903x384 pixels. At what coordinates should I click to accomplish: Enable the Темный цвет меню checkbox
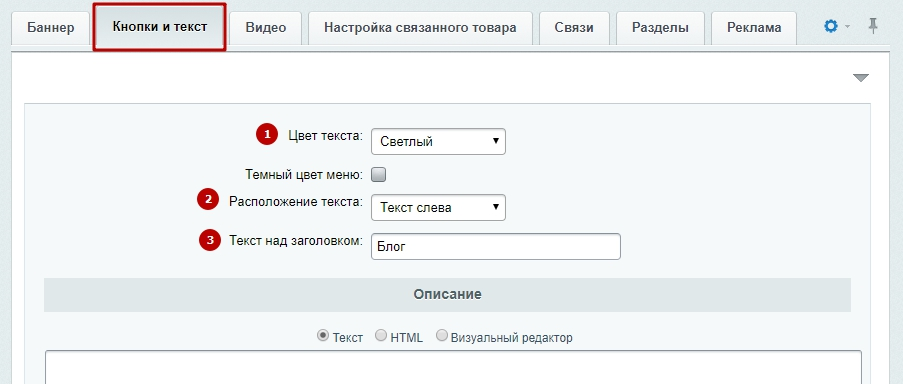pos(378,174)
